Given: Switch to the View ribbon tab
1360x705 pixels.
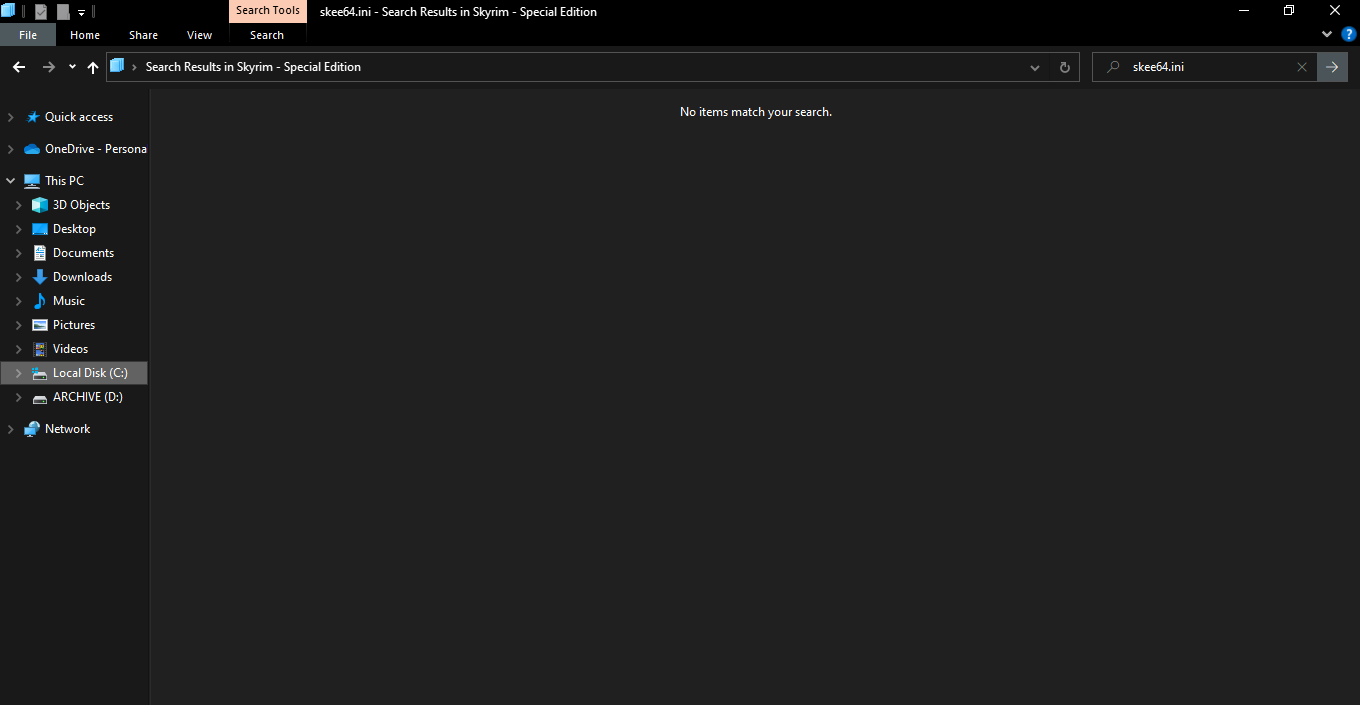Looking at the screenshot, I should click(x=200, y=35).
